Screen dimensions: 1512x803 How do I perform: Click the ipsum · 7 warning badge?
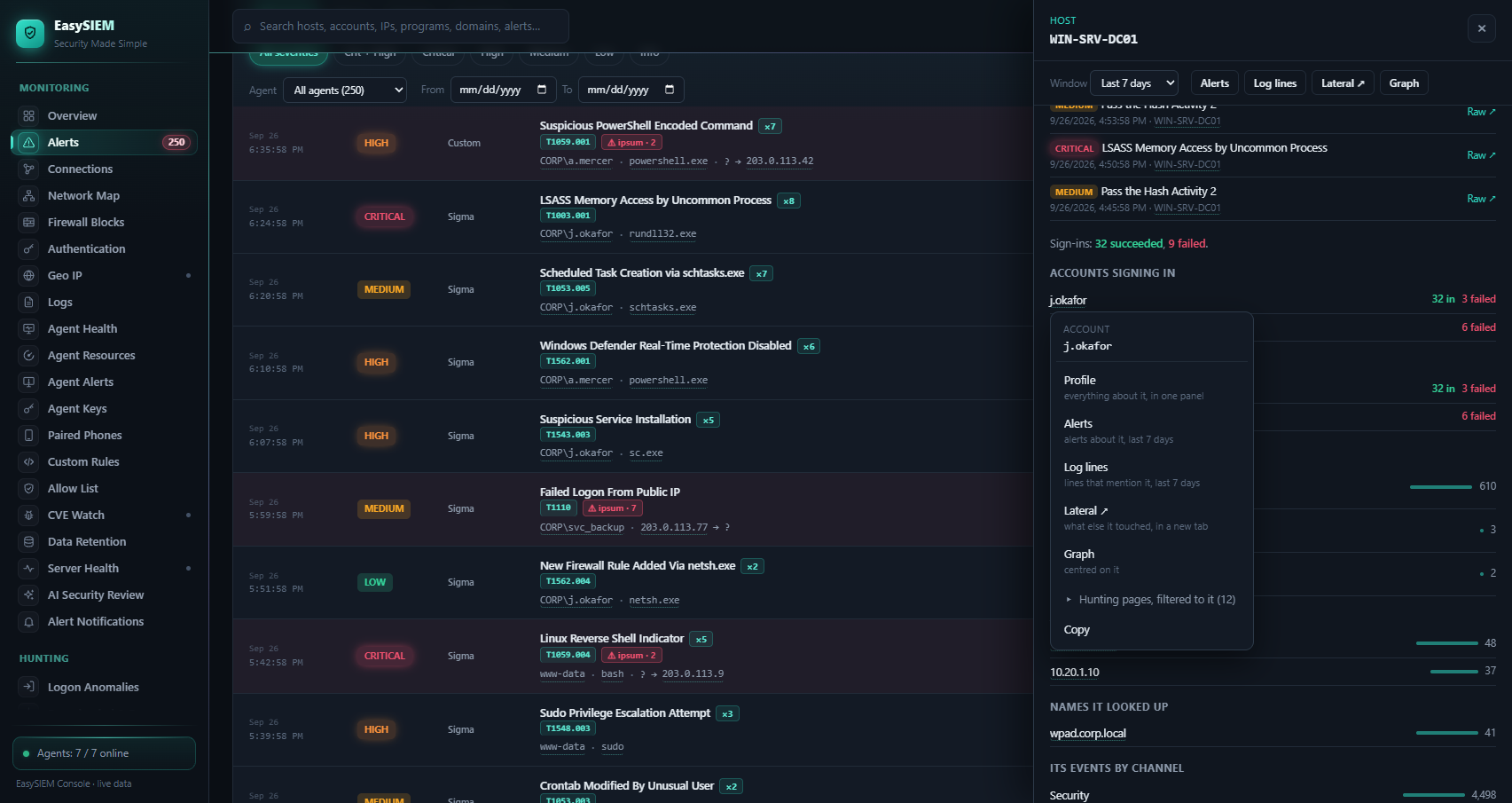[x=612, y=508]
